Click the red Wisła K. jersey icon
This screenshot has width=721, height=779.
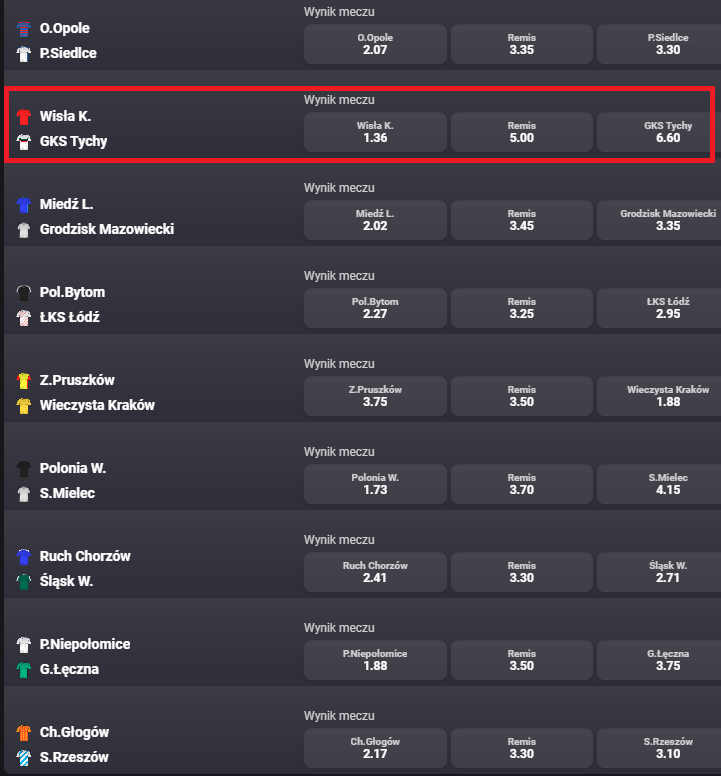click(23, 117)
